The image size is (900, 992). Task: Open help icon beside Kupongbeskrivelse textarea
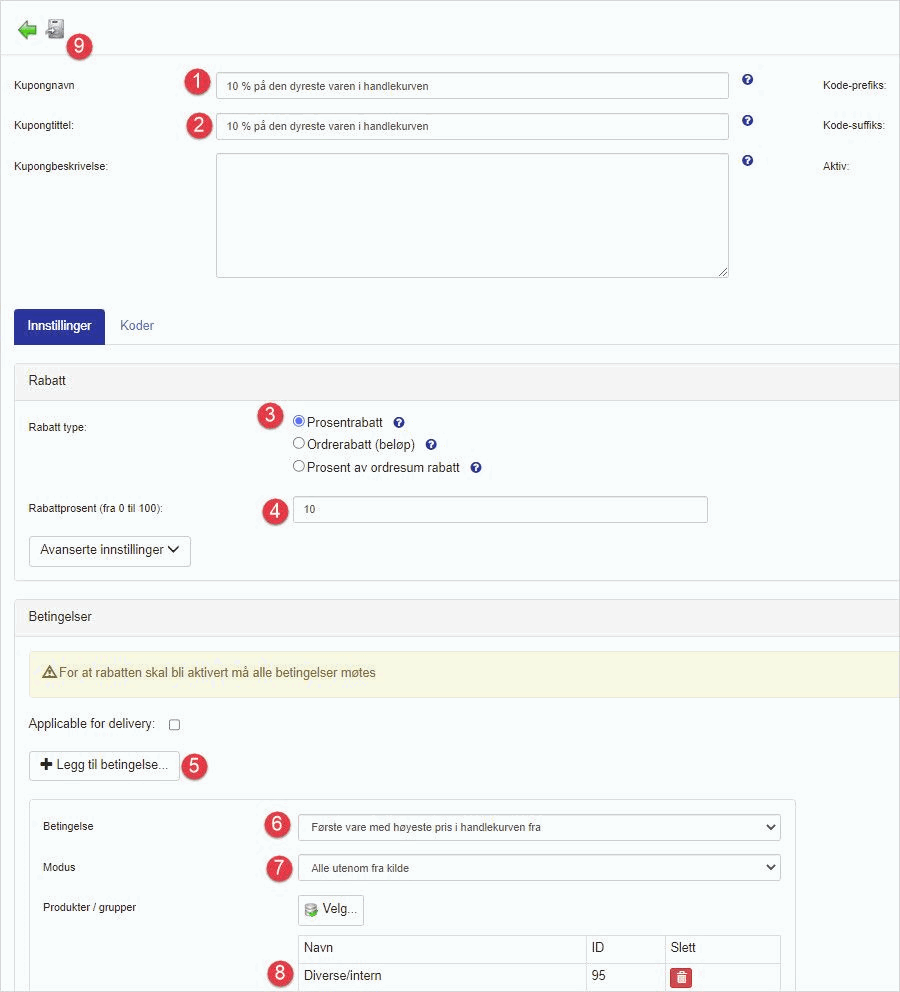pyautogui.click(x=747, y=161)
